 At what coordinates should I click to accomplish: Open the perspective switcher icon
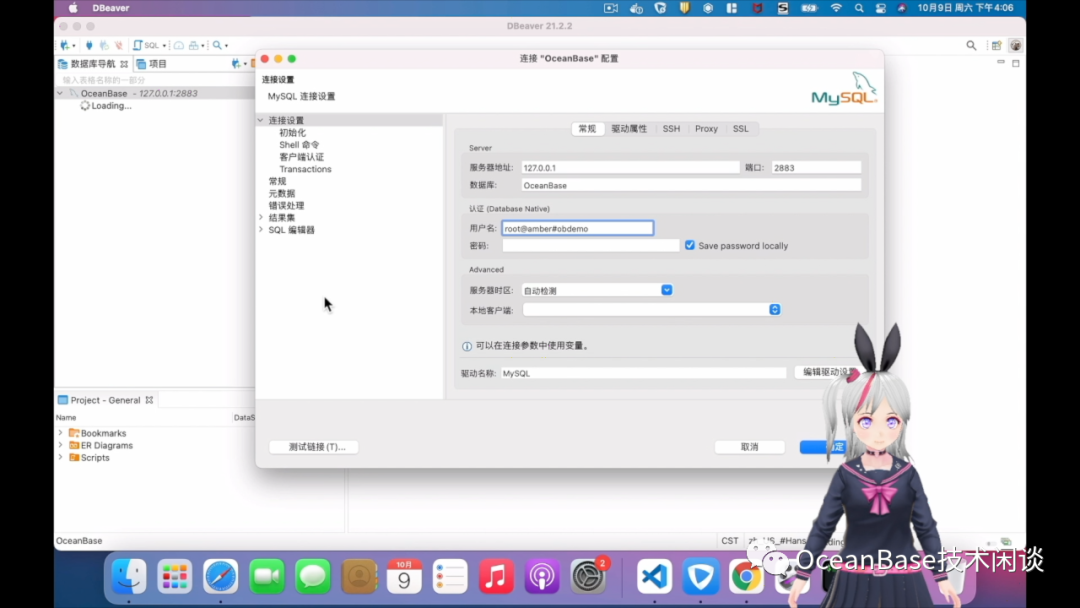(997, 45)
